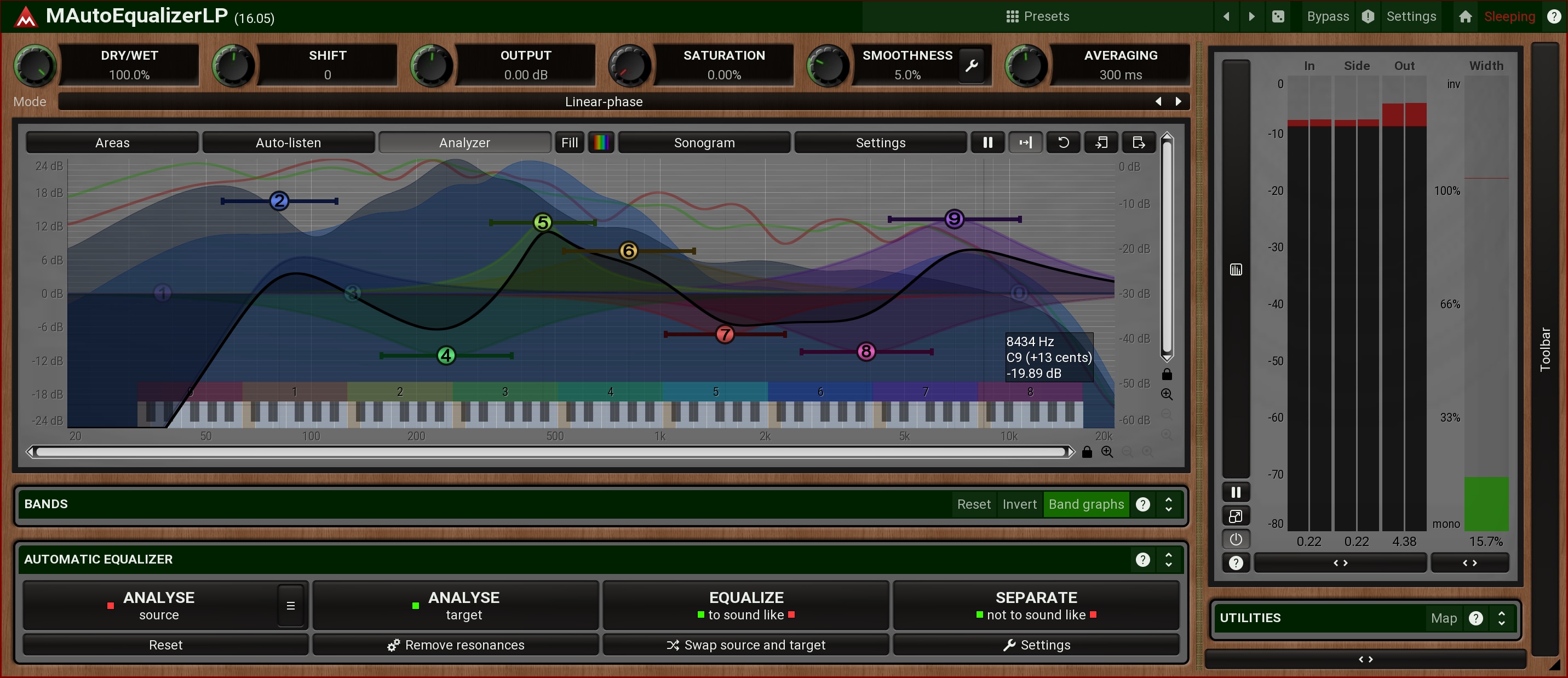
Task: Click the vertical zoom-in magnifier
Action: pyautogui.click(x=1167, y=394)
